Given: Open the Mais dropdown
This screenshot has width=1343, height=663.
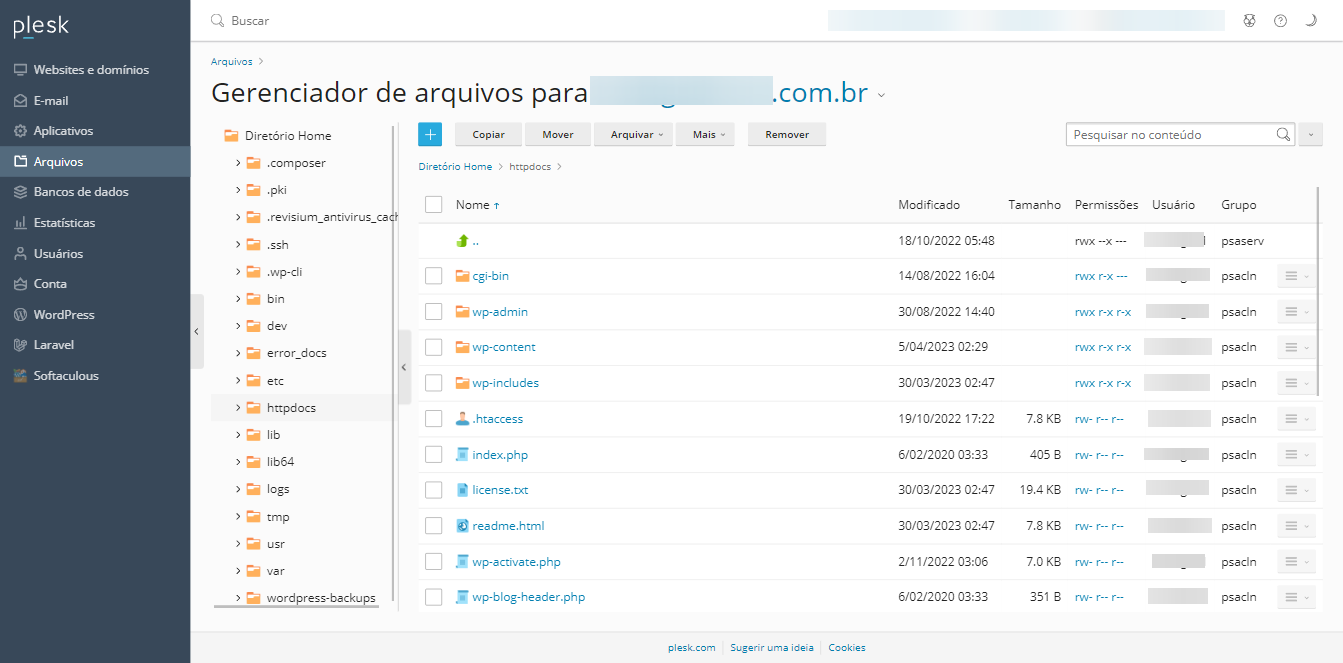Looking at the screenshot, I should coord(706,134).
